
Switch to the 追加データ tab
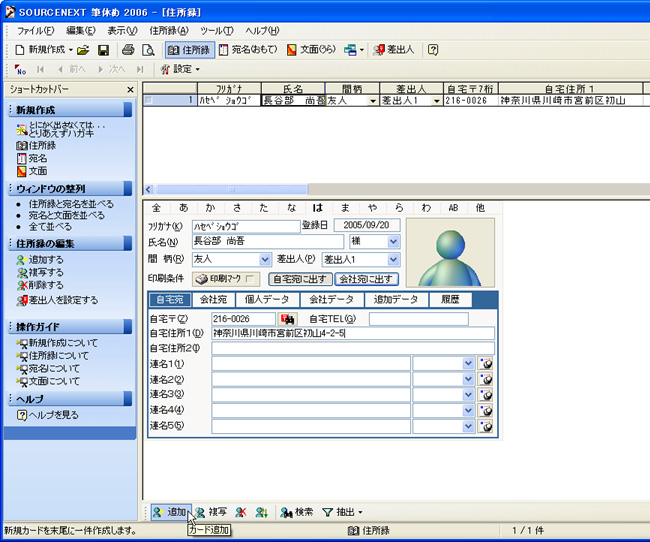395,299
